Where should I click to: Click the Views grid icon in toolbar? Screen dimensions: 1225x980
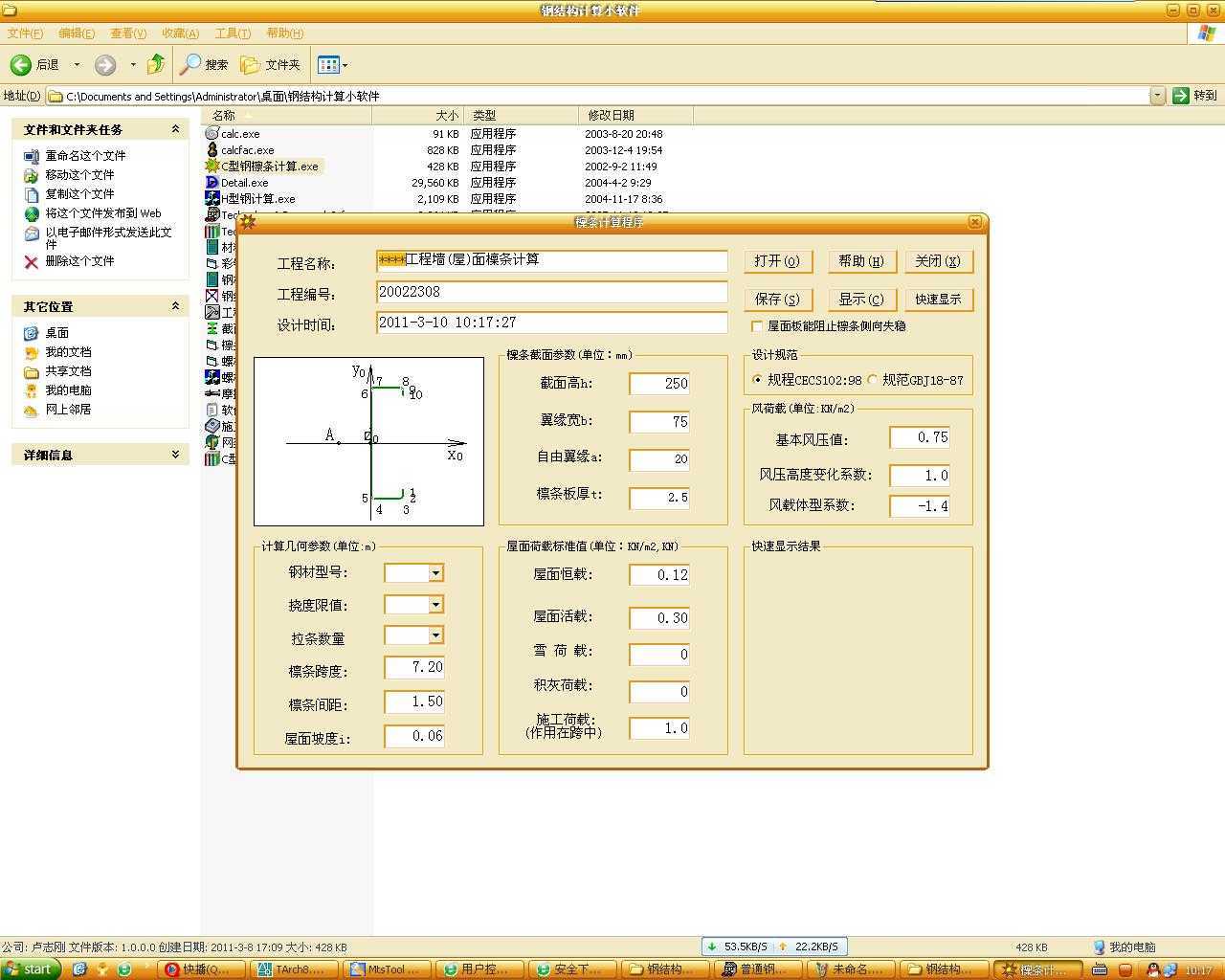[x=328, y=65]
